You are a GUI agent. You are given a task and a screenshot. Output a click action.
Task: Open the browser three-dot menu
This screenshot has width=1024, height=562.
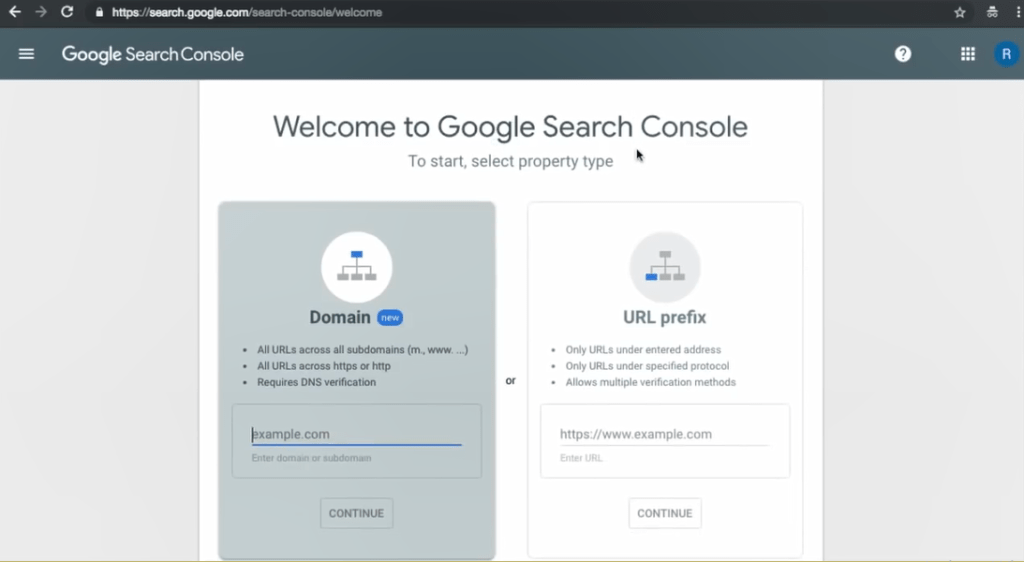click(1019, 12)
